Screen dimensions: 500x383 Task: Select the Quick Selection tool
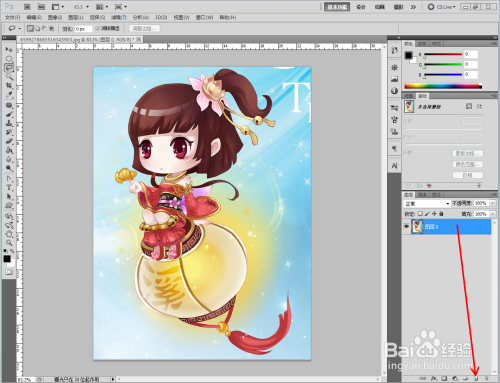click(9, 77)
